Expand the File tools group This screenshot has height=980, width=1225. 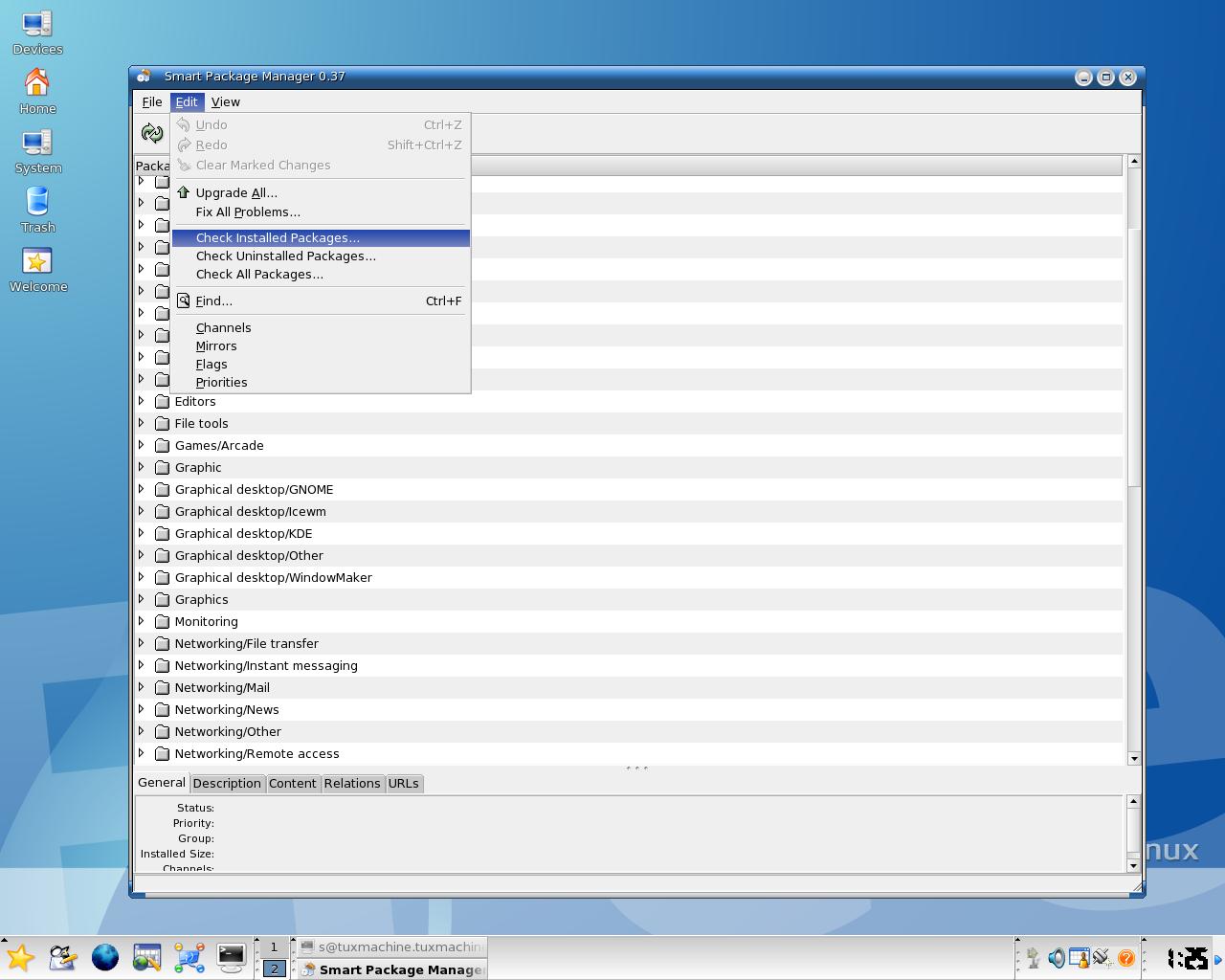point(142,423)
